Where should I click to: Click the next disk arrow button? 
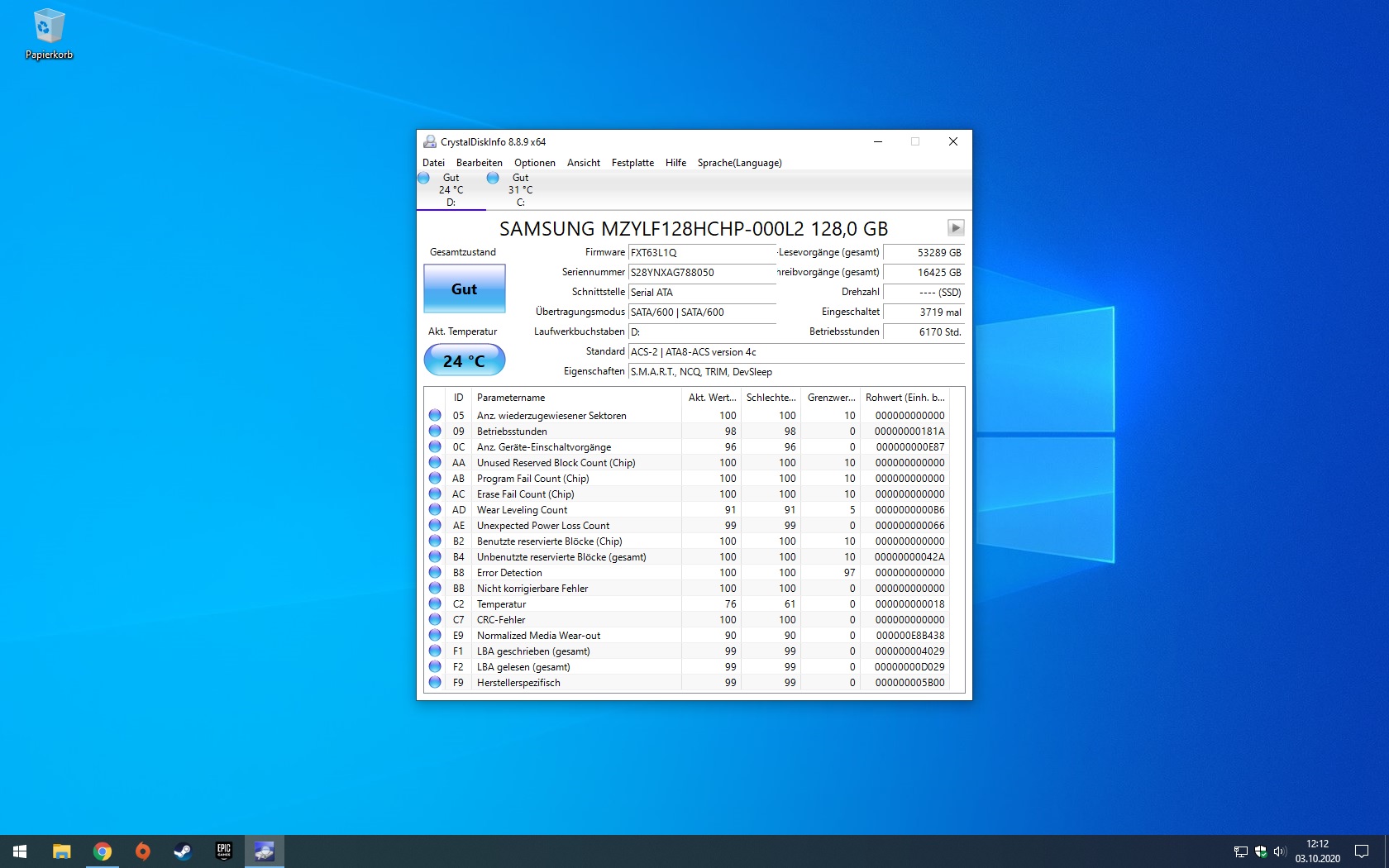[955, 228]
